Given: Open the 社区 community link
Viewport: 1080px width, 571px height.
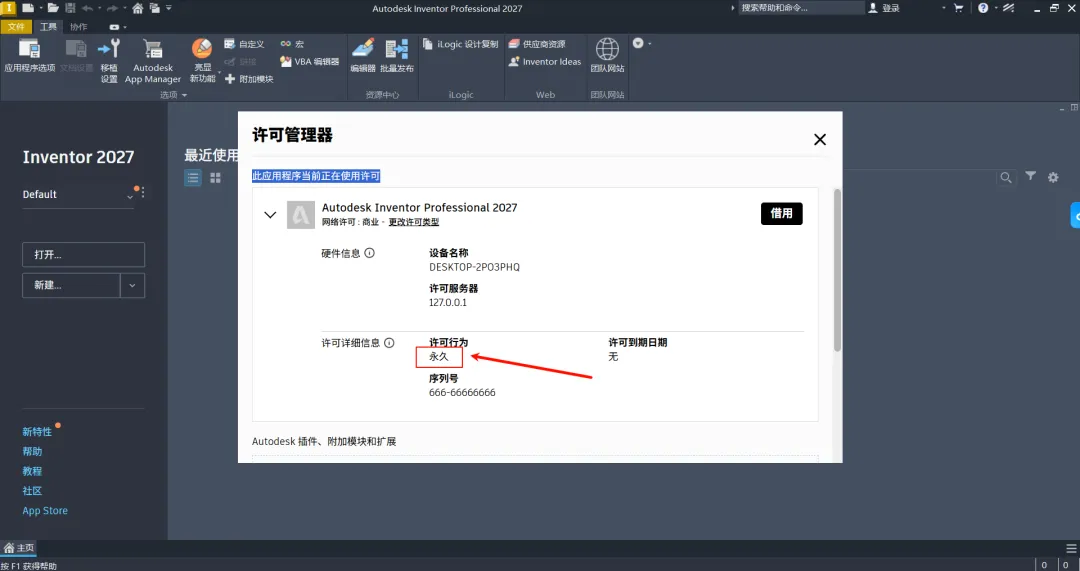Looking at the screenshot, I should (32, 491).
